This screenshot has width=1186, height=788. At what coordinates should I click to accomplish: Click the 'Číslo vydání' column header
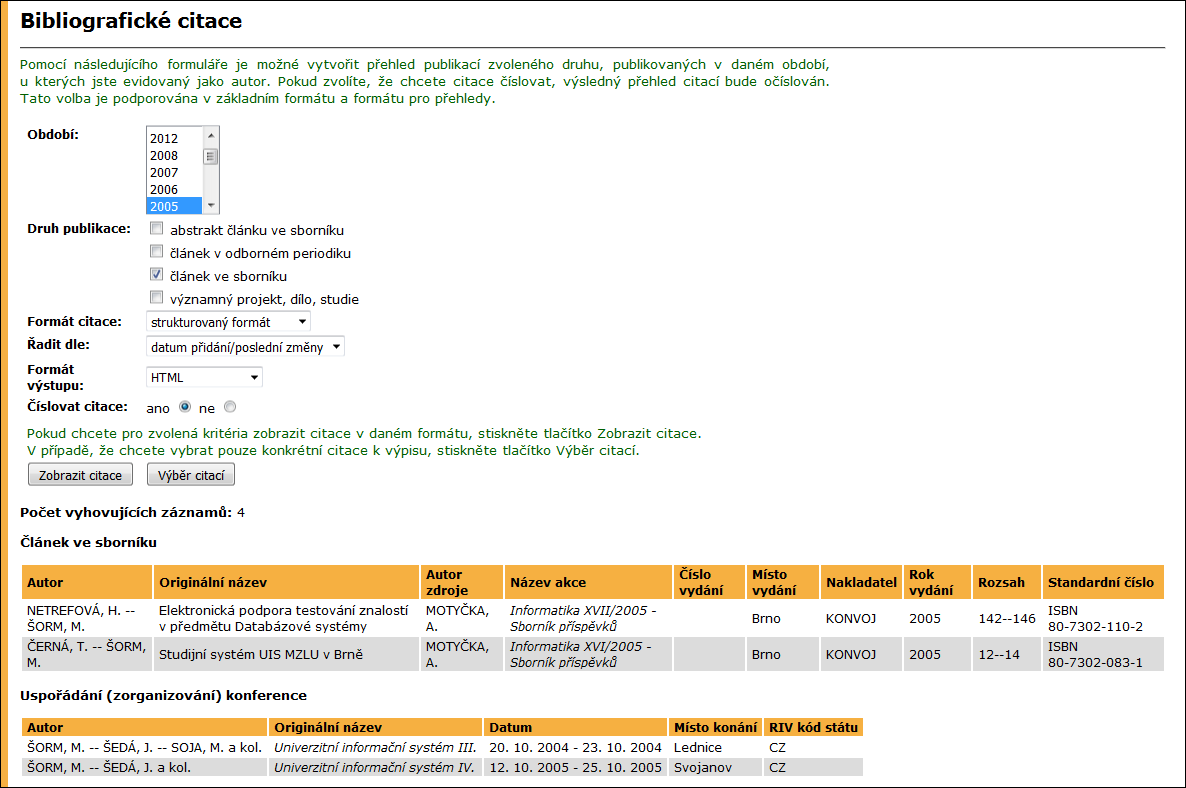tap(709, 582)
